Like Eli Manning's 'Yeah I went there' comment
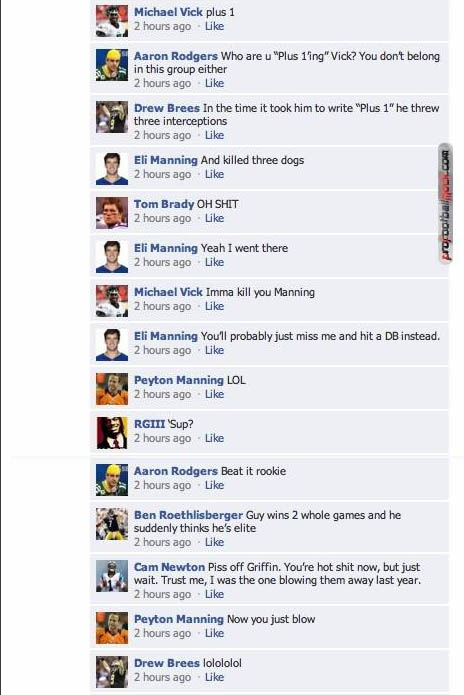This screenshot has width=464, height=695. pyautogui.click(x=214, y=262)
